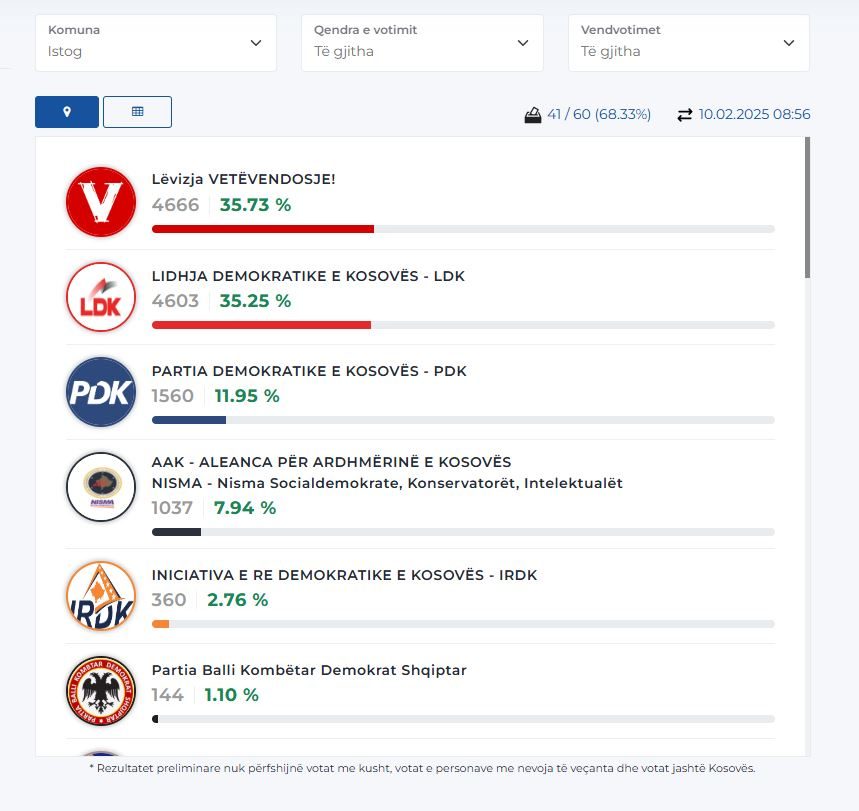Switch to table grid view
This screenshot has height=811, width=859.
pos(138,112)
